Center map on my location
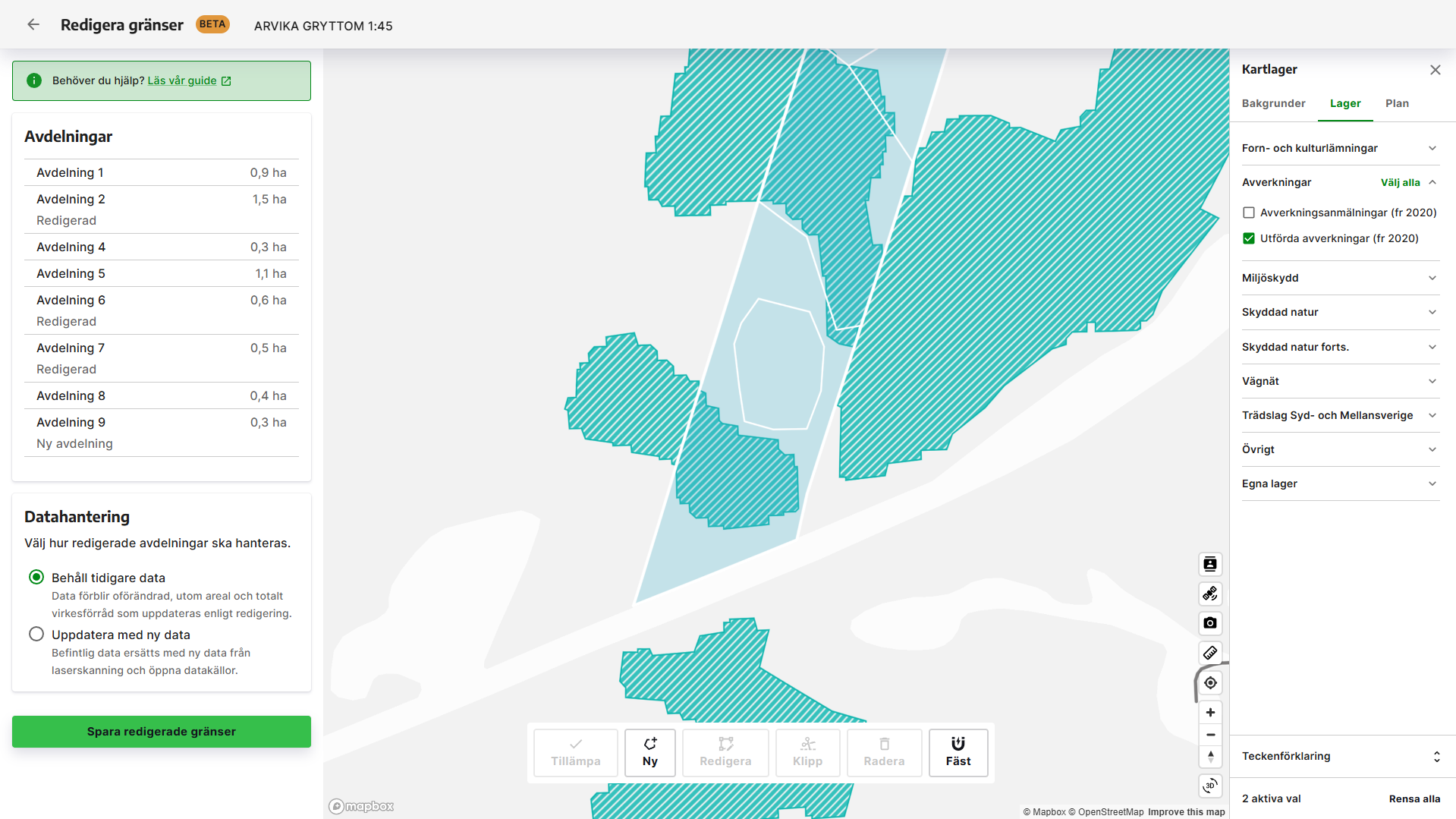Screen dimensions: 1456x819 1210,682
